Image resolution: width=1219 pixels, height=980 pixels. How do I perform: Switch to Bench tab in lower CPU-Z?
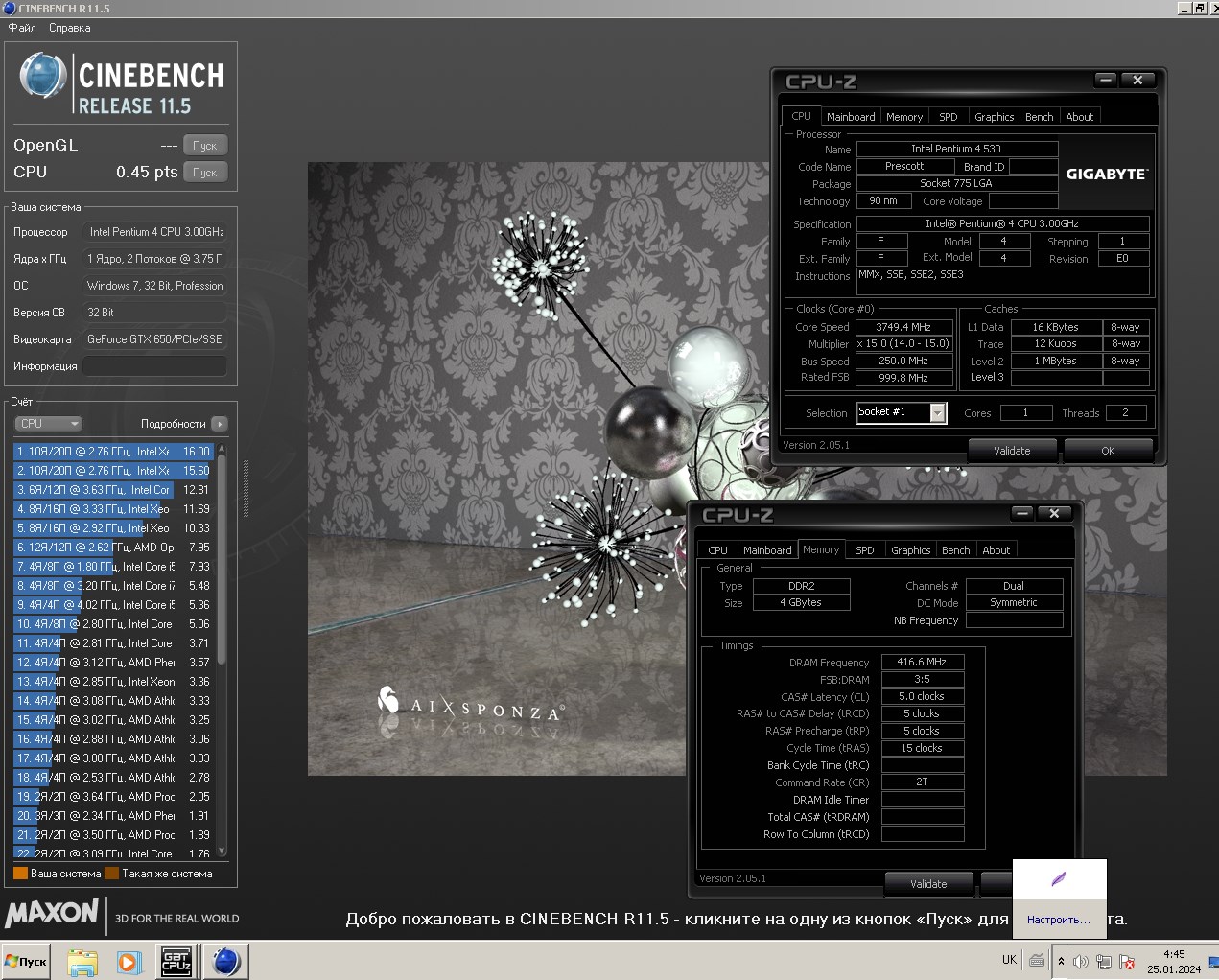pos(955,550)
